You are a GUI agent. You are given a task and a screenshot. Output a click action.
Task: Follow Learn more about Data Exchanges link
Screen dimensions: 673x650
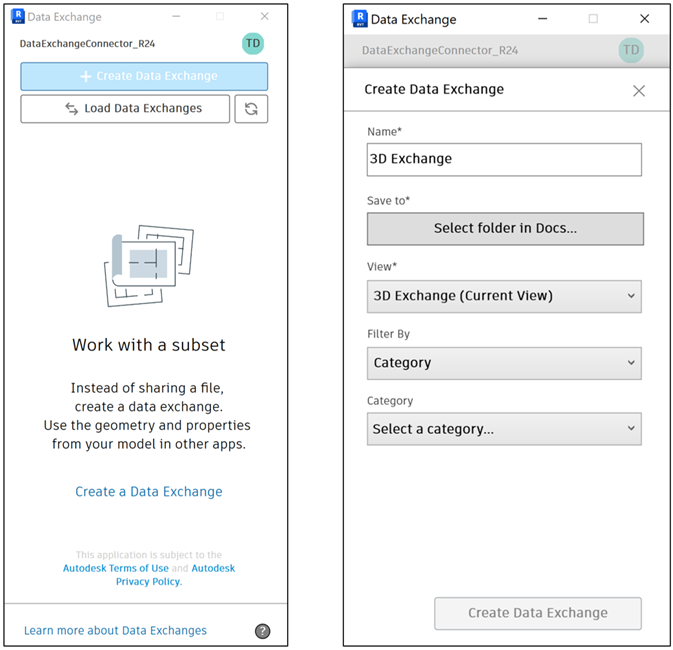115,630
